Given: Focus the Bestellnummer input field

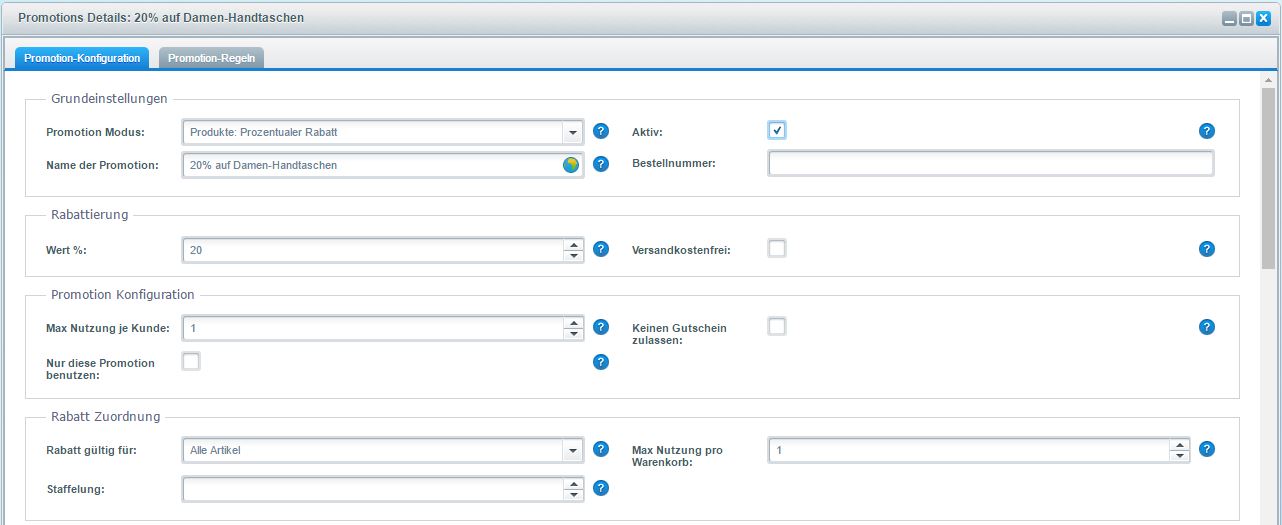Looking at the screenshot, I should pos(991,164).
